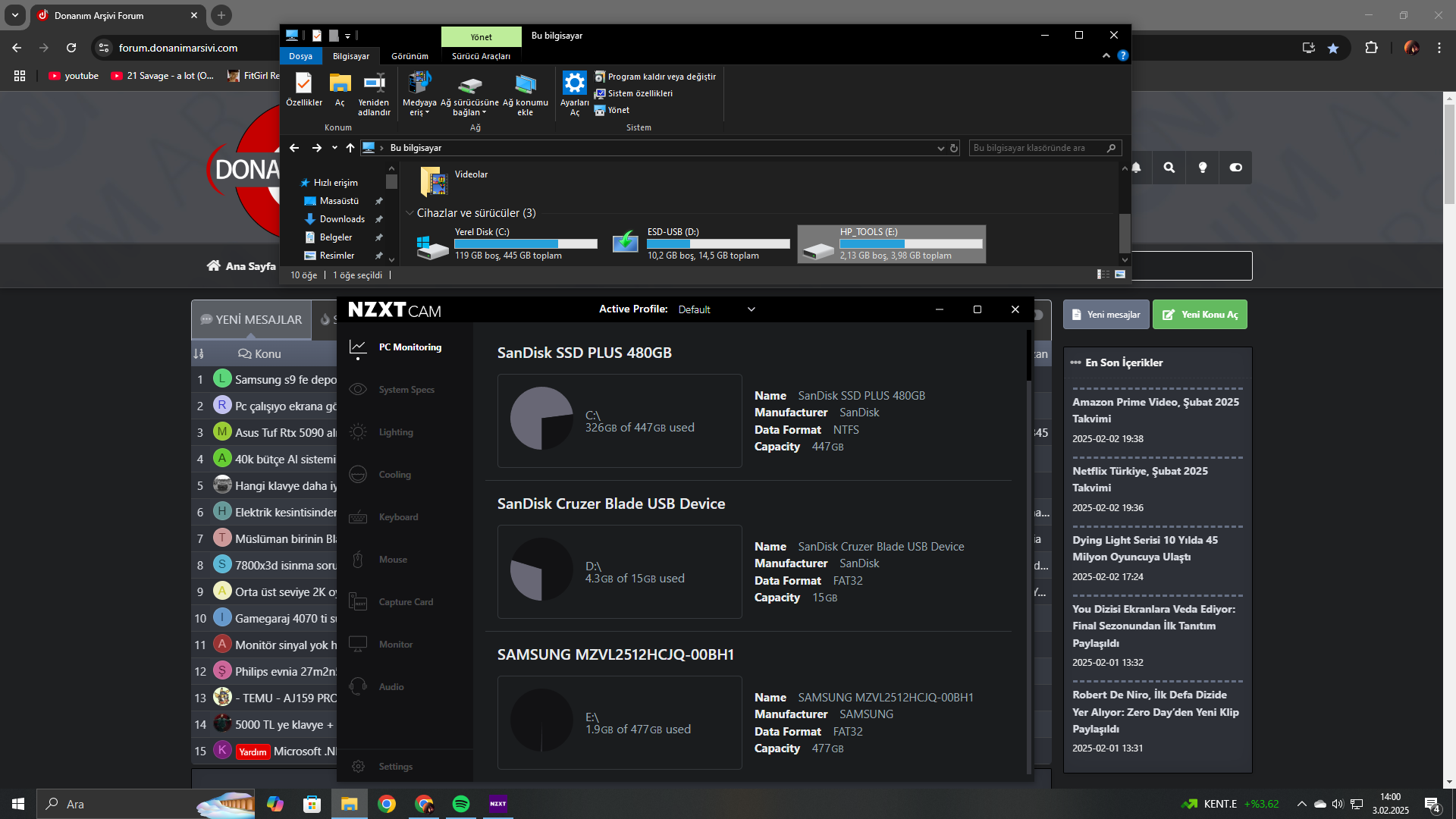This screenshot has width=1456, height=819.
Task: Click the HP_TOOLS (E:) capacity bar
Action: [910, 244]
